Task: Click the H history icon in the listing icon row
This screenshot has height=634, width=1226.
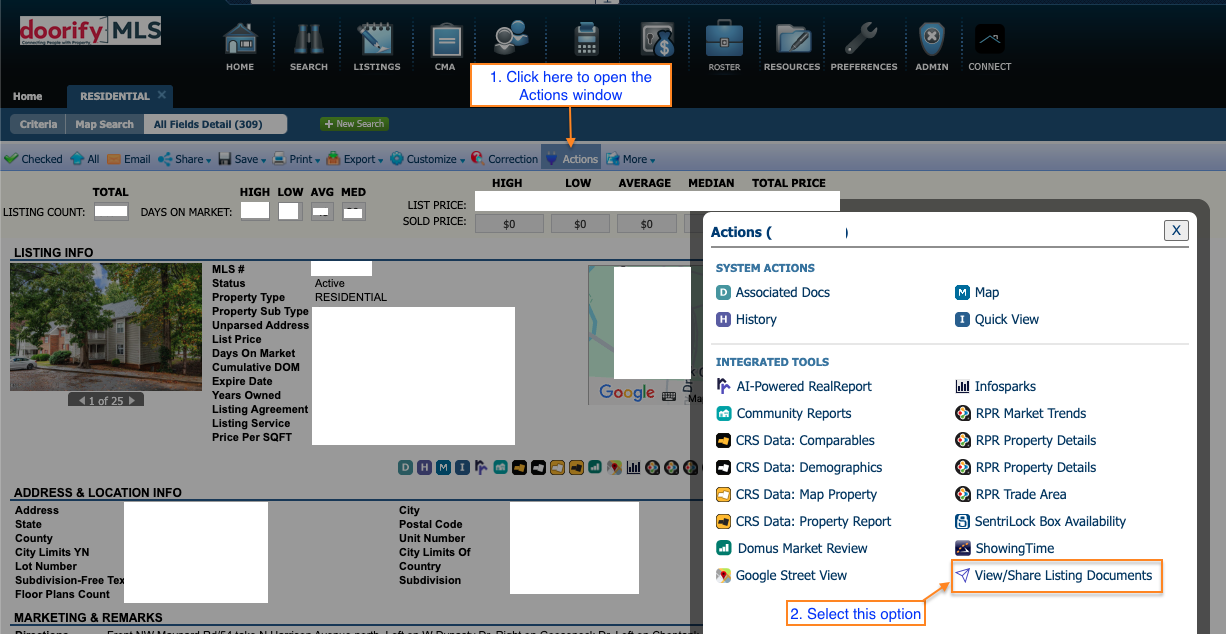Action: tap(424, 467)
